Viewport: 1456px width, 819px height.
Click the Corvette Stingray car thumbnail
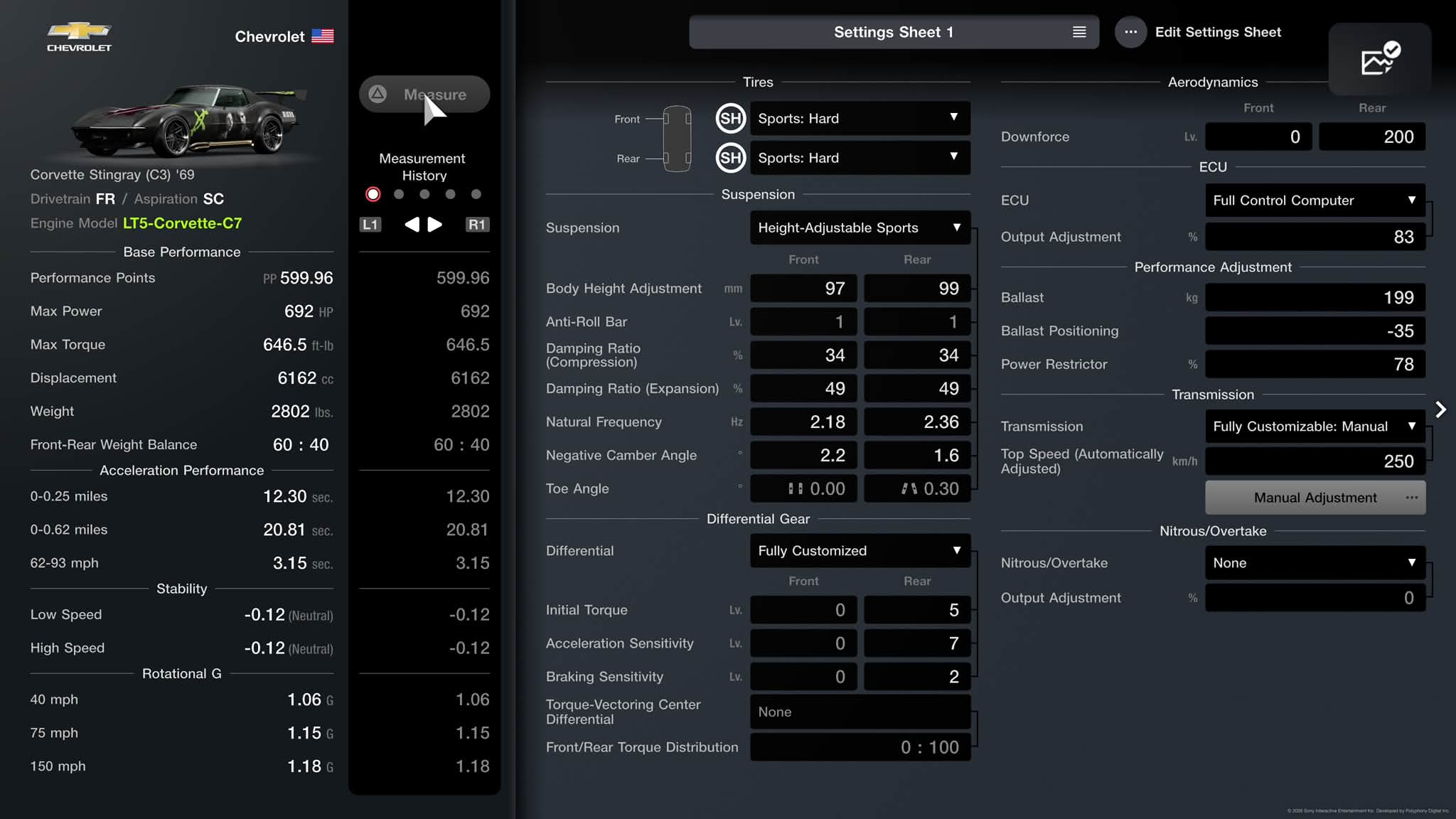(188, 121)
